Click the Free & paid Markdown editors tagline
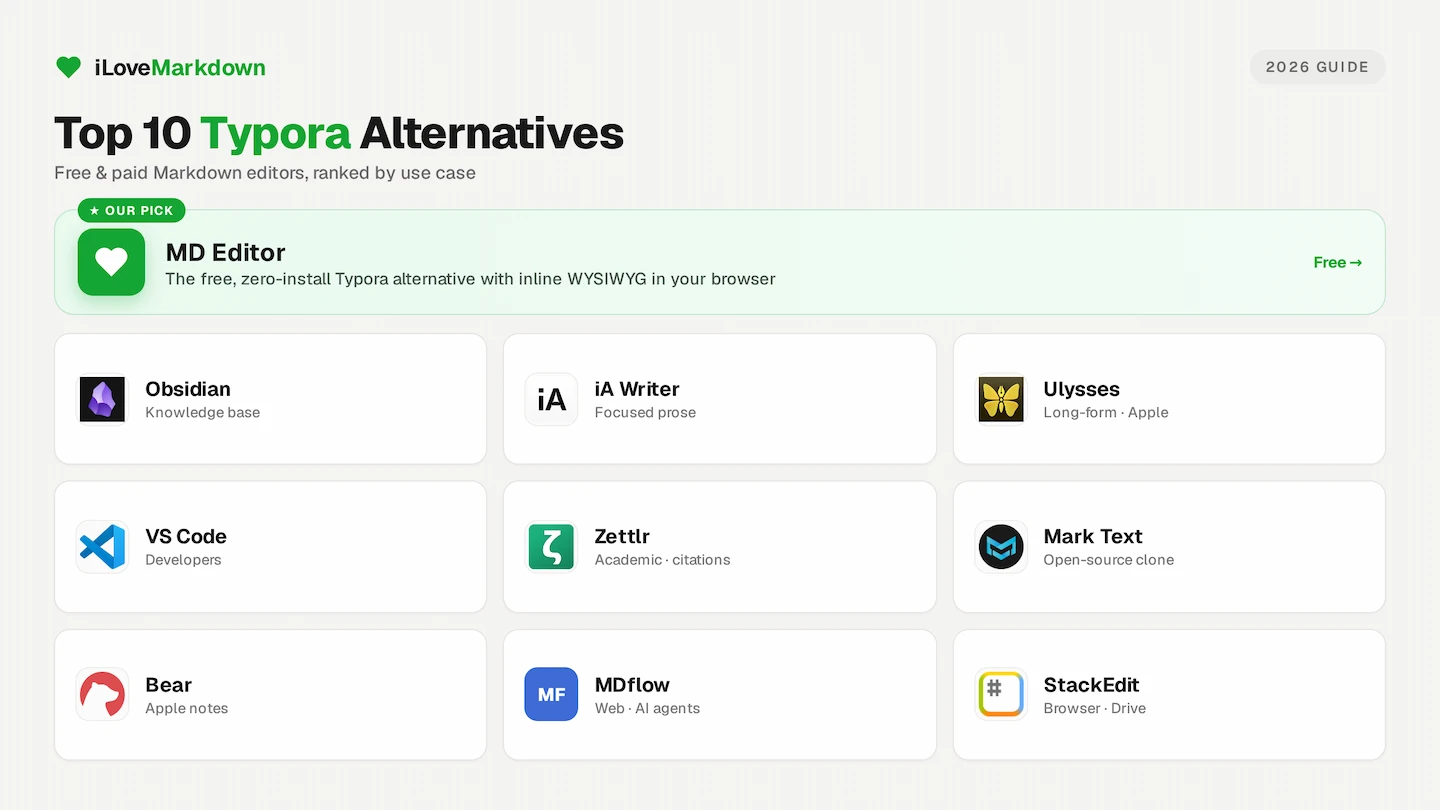The width and height of the screenshot is (1440, 810). click(265, 173)
